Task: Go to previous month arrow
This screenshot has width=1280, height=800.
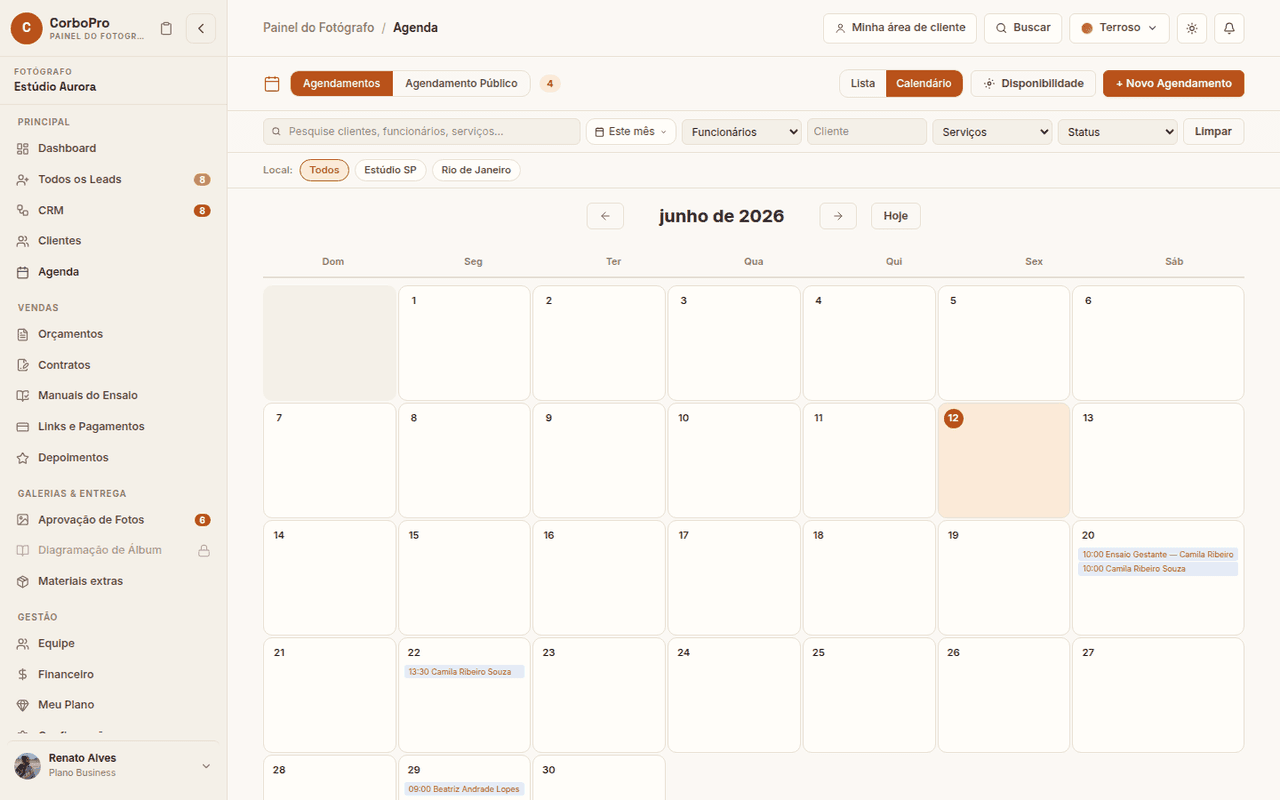Action: pos(605,216)
